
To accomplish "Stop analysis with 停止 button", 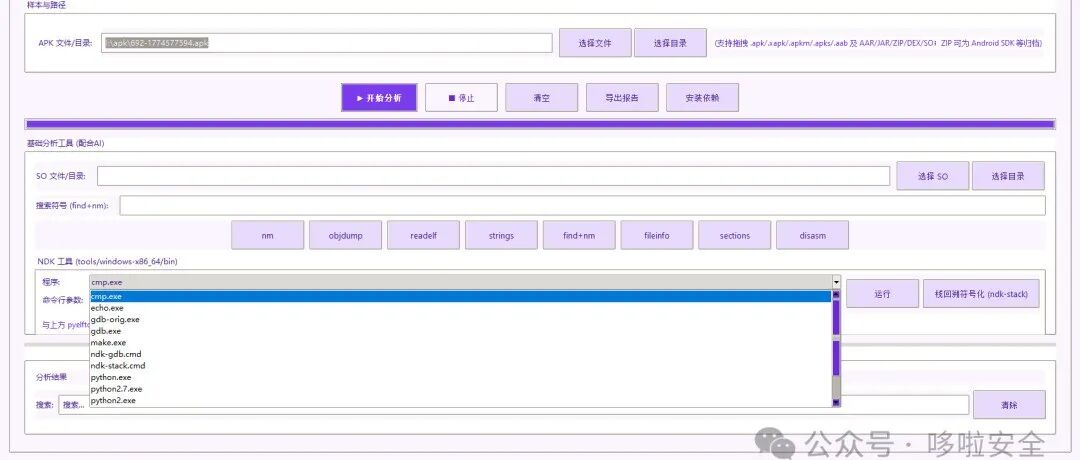I will (x=461, y=98).
